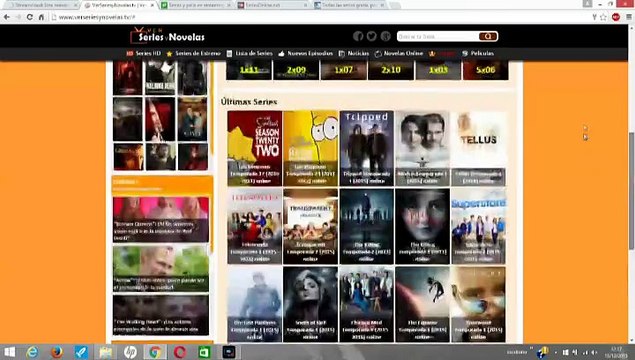Viewport: 635px width, 360px height.
Task: Launch Internet Explorer from taskbar
Action: (32, 352)
